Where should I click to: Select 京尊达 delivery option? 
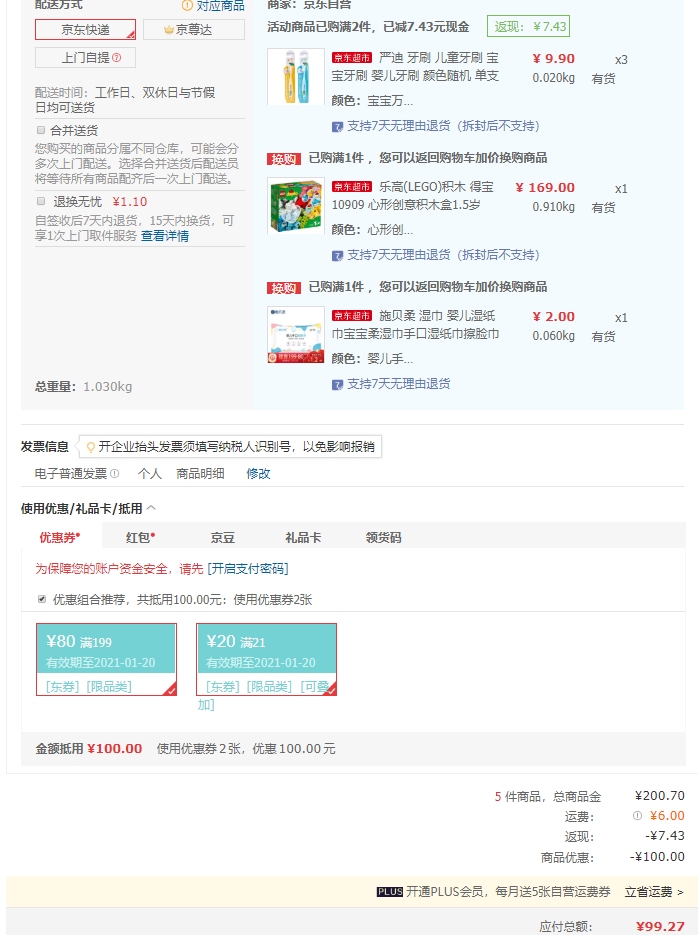click(194, 29)
